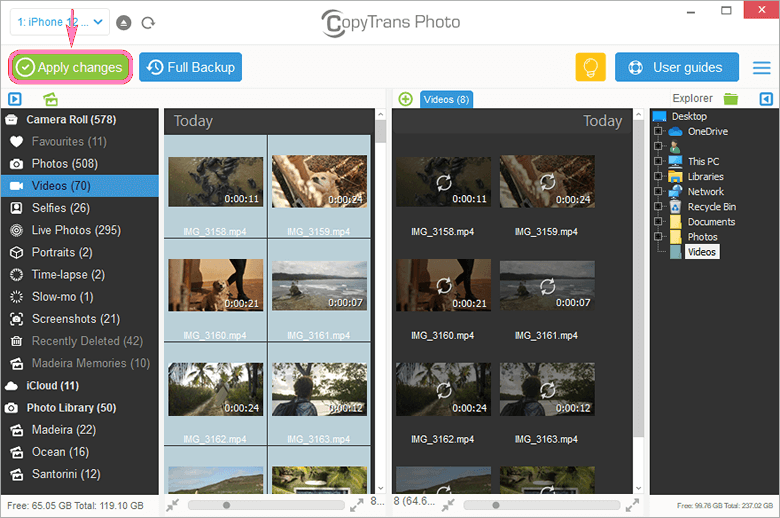Screen dimensions: 780x518
Task: Click the refresh device icon
Action: tap(148, 22)
